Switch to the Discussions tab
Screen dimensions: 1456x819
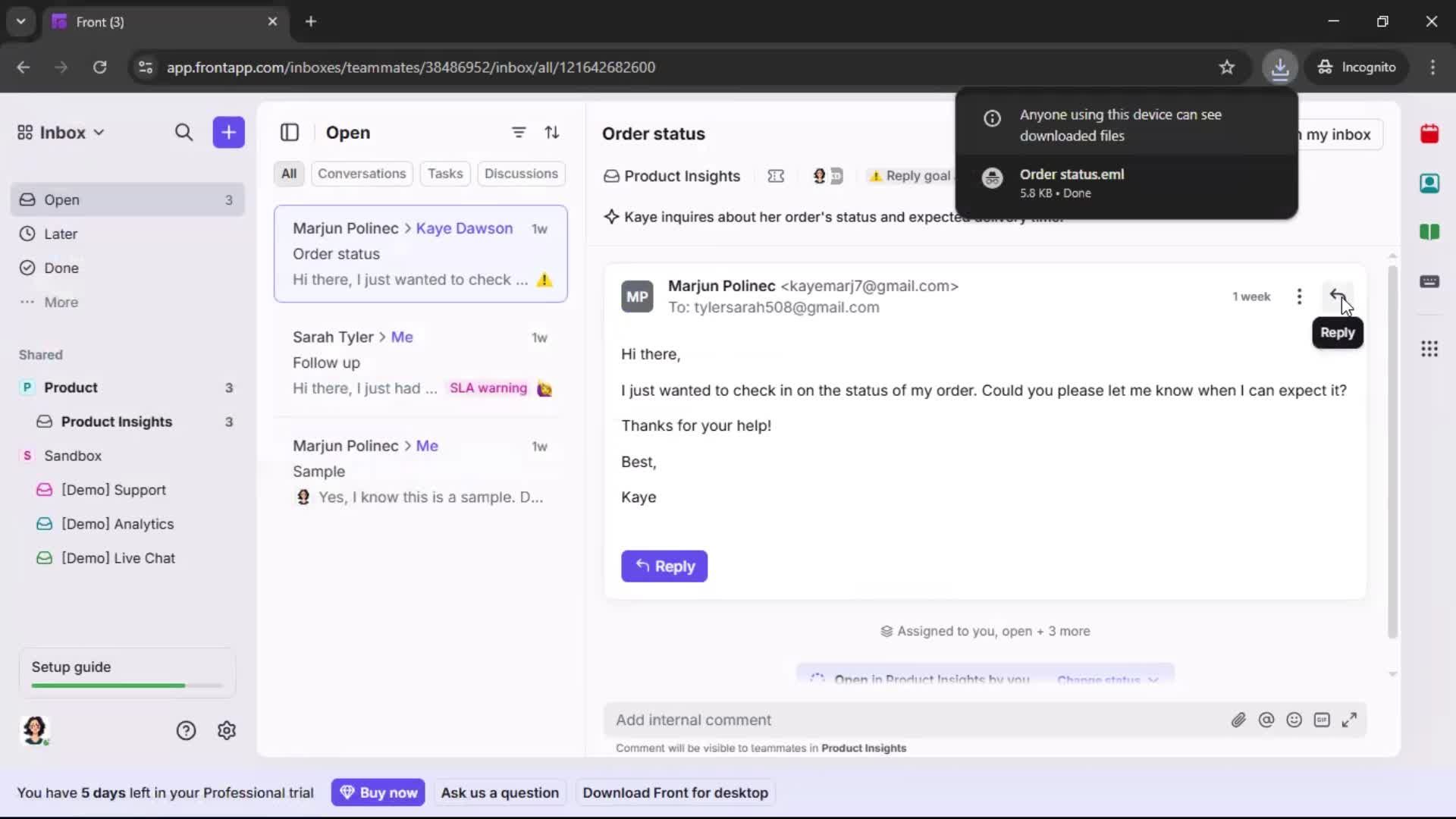point(521,174)
